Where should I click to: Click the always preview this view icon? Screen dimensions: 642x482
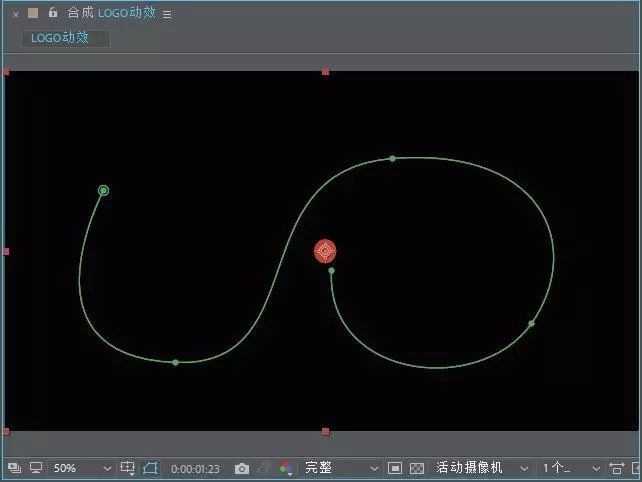[14, 468]
